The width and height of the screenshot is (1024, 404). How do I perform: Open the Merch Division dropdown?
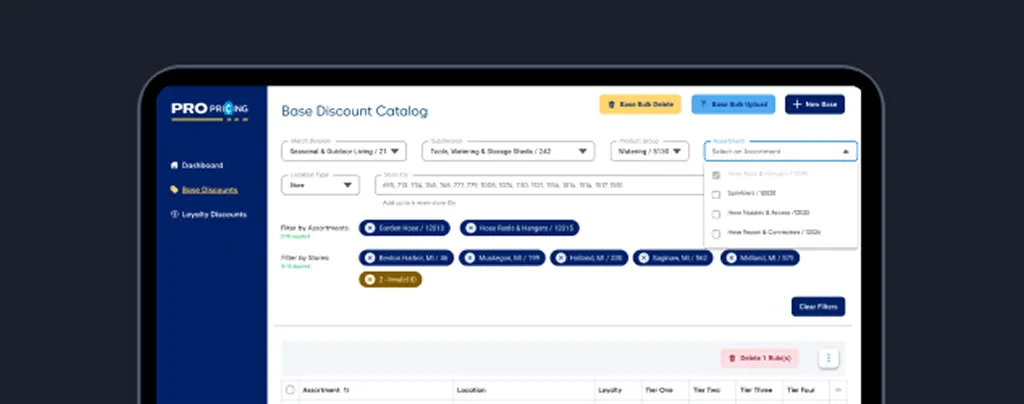pyautogui.click(x=344, y=151)
